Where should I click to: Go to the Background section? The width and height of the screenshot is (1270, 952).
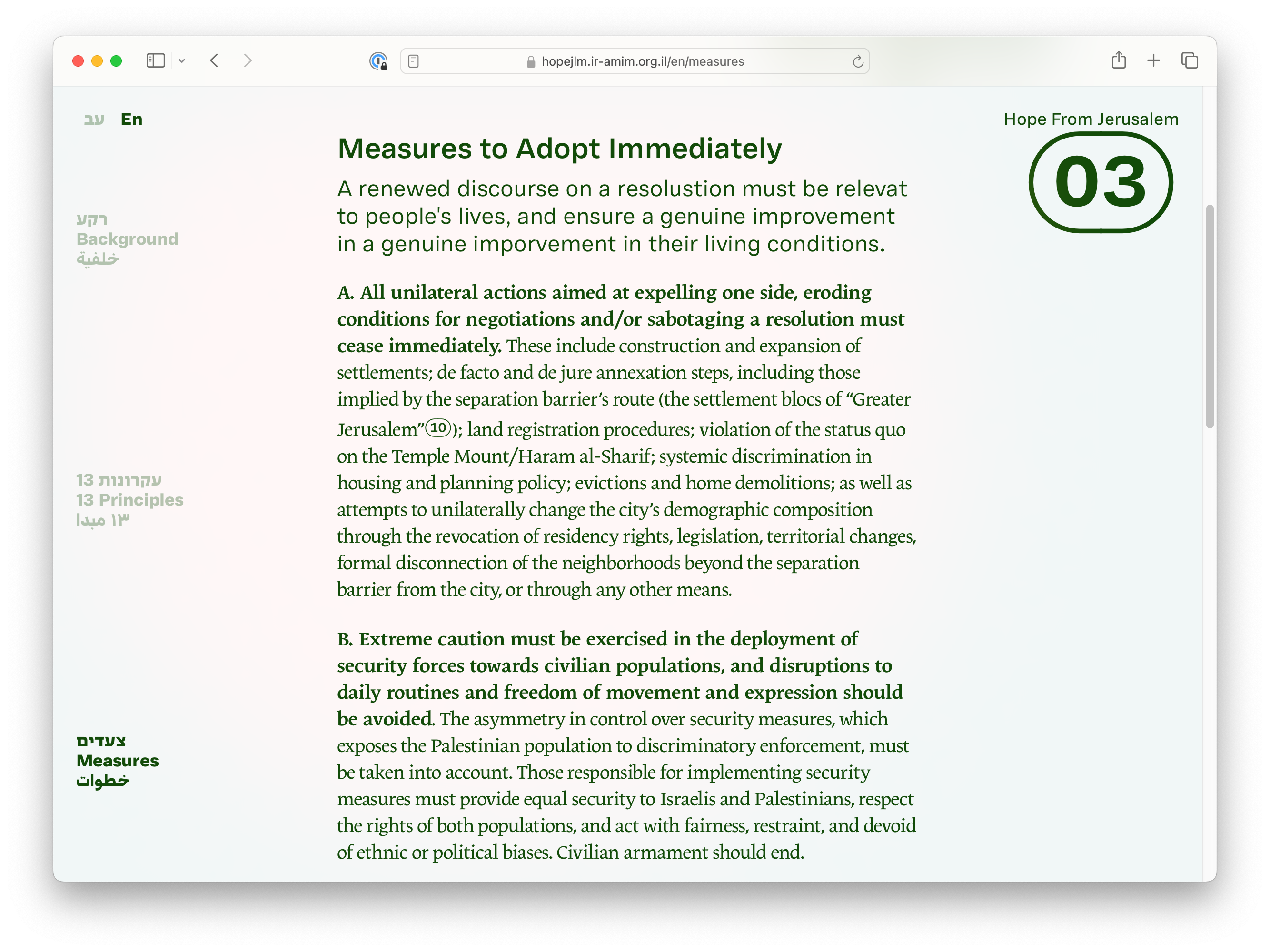point(127,239)
